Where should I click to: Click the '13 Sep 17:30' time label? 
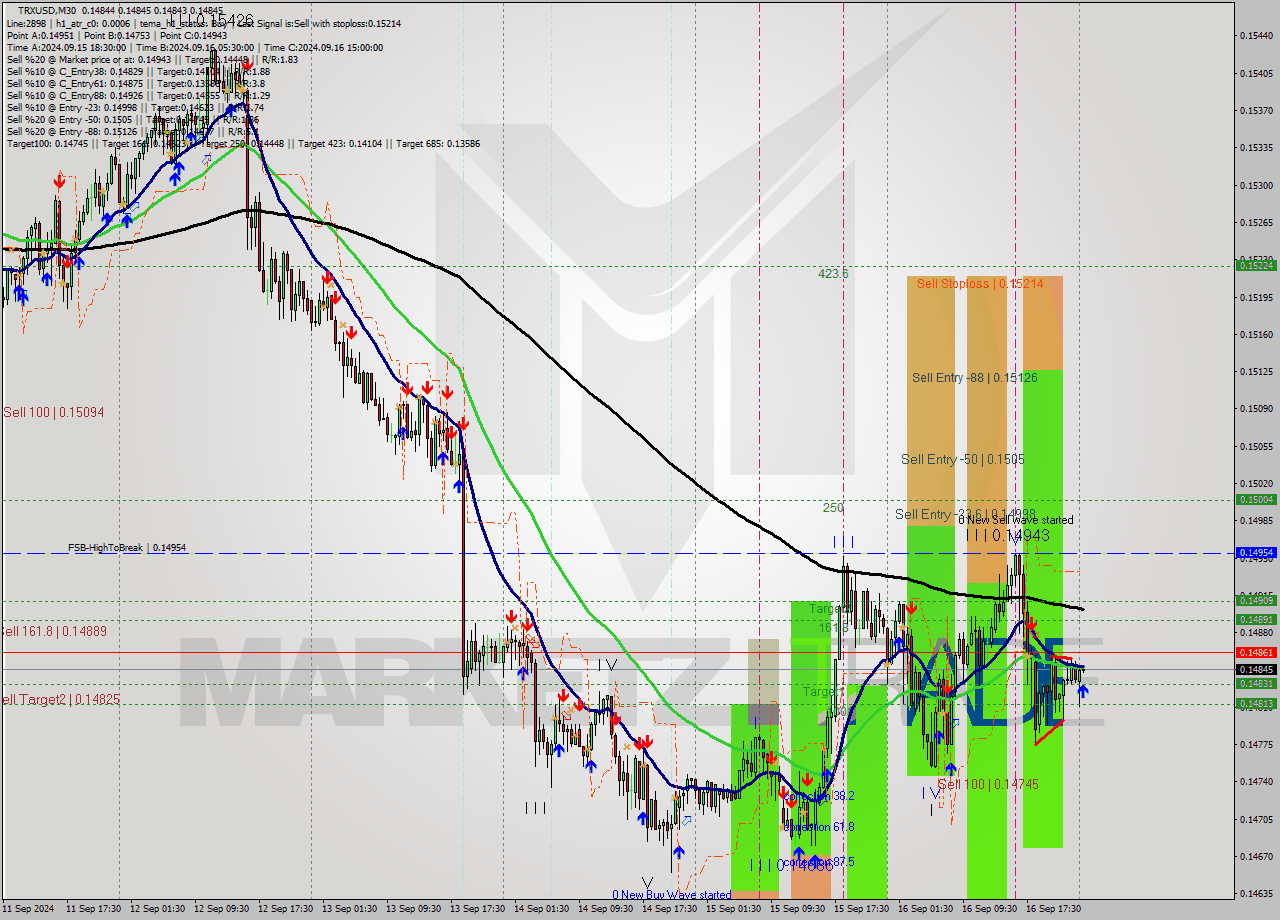tap(477, 909)
